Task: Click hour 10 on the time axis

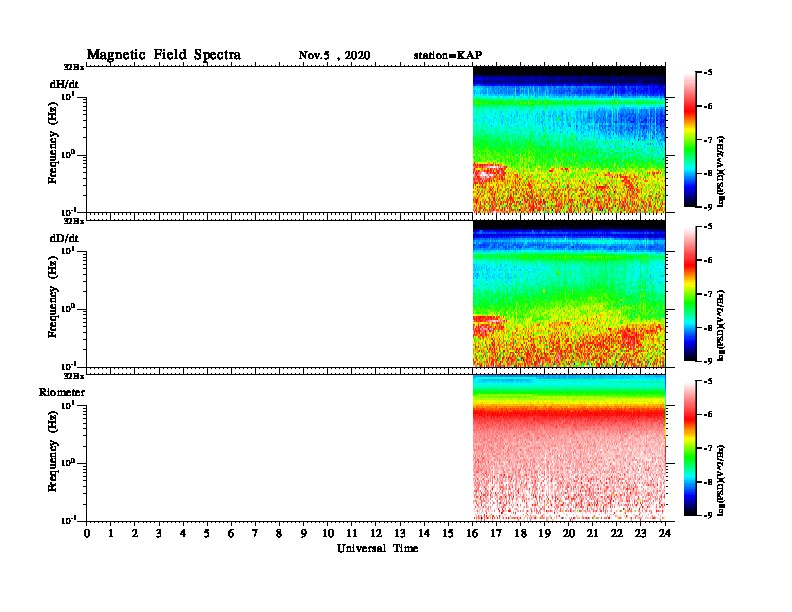Action: (328, 534)
